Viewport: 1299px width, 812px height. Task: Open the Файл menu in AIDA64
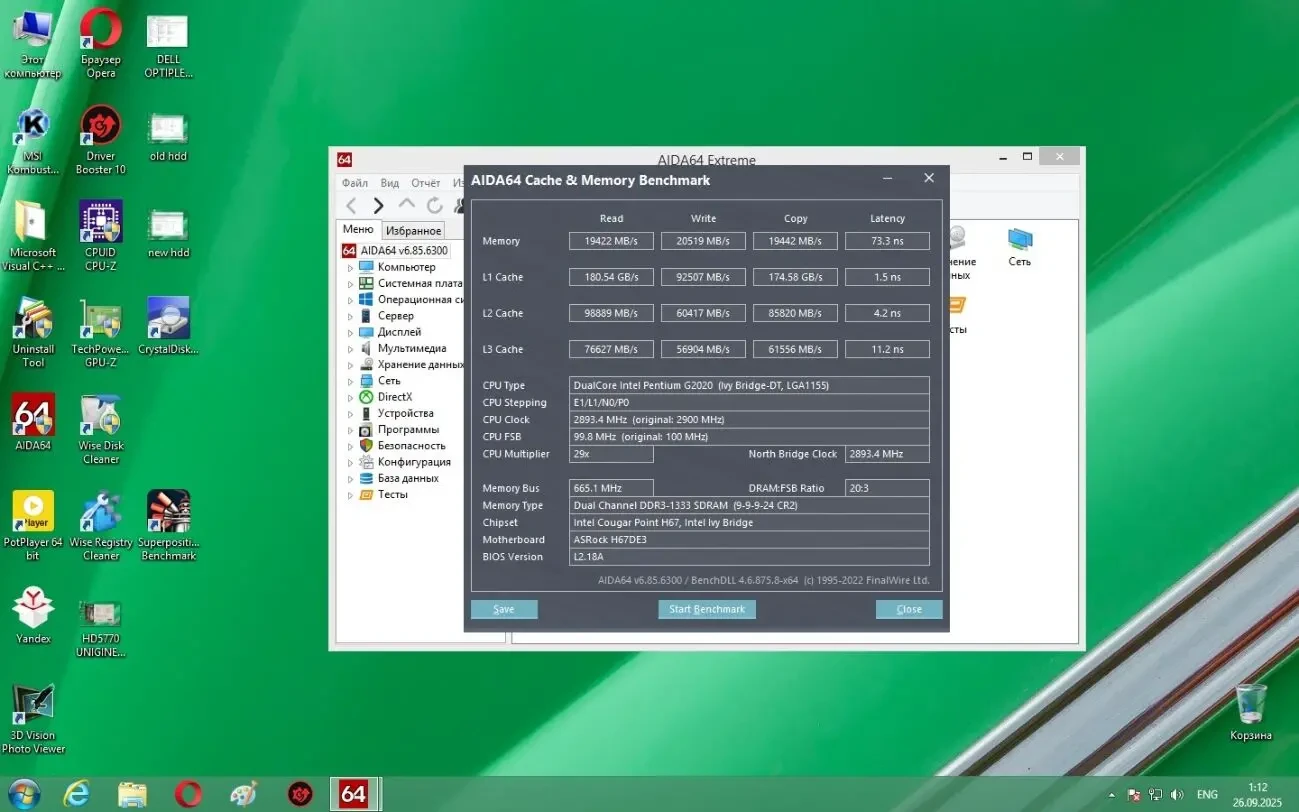point(354,183)
